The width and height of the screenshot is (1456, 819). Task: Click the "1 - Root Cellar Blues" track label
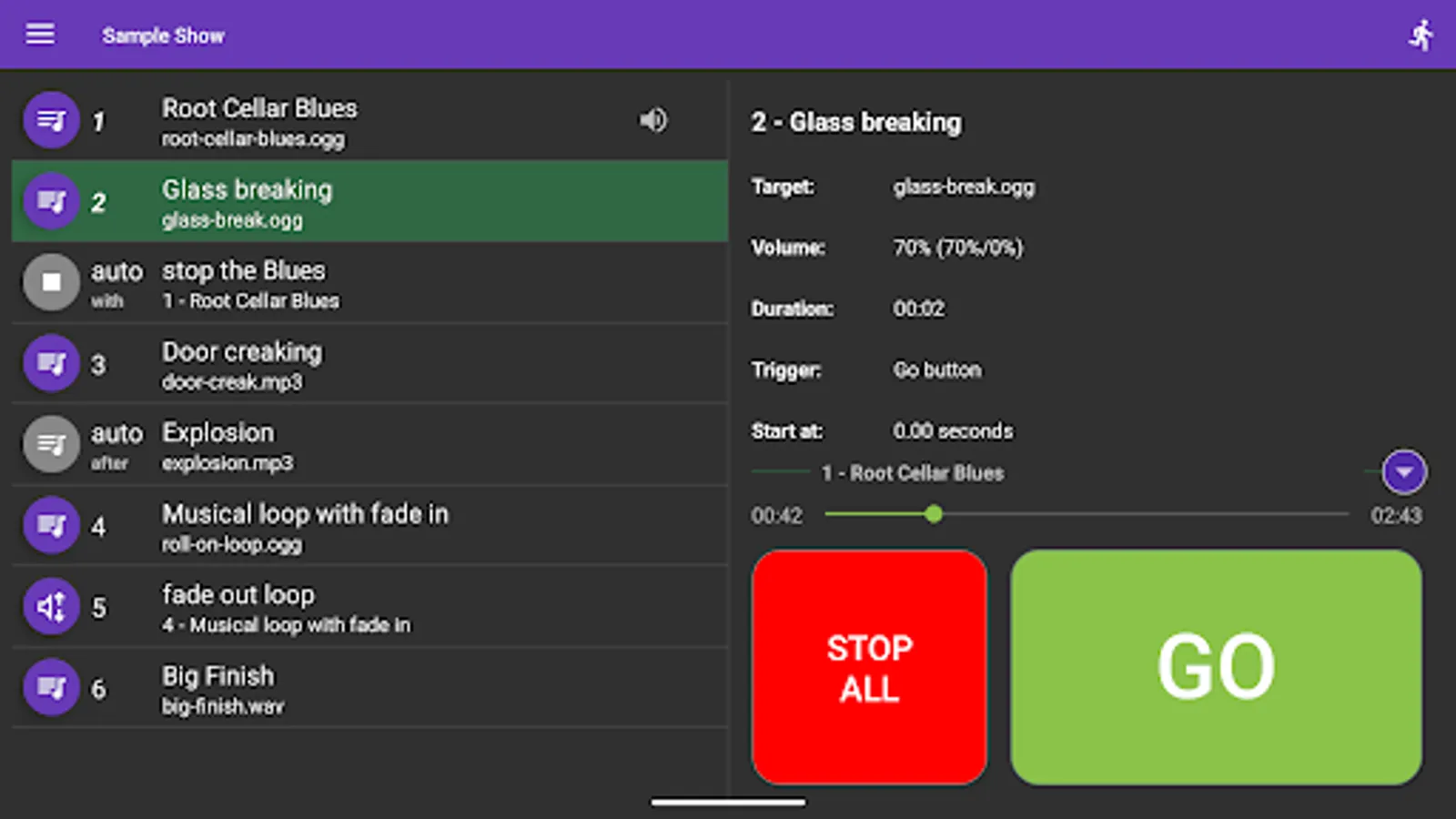coord(913,473)
